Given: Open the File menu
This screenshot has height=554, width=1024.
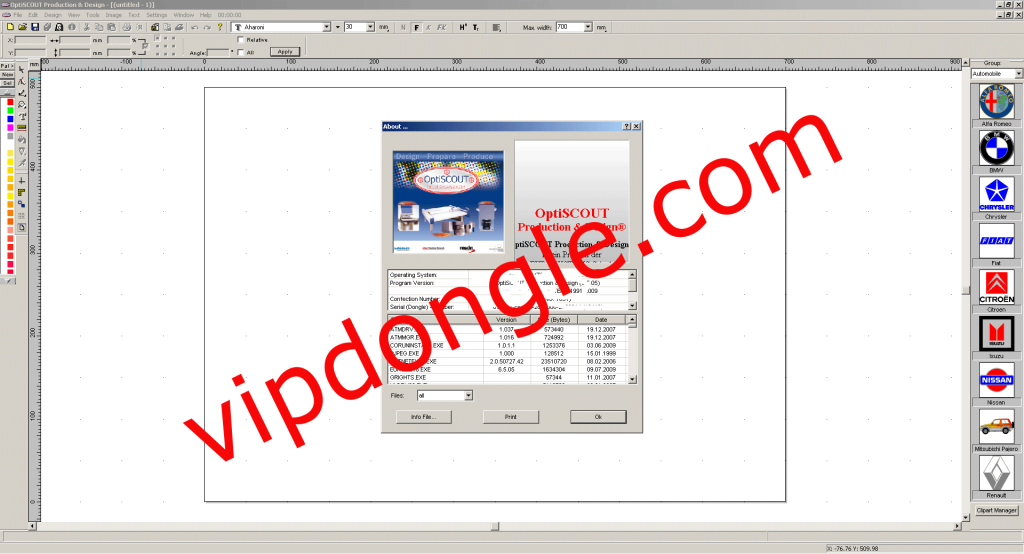Looking at the screenshot, I should click(x=17, y=14).
